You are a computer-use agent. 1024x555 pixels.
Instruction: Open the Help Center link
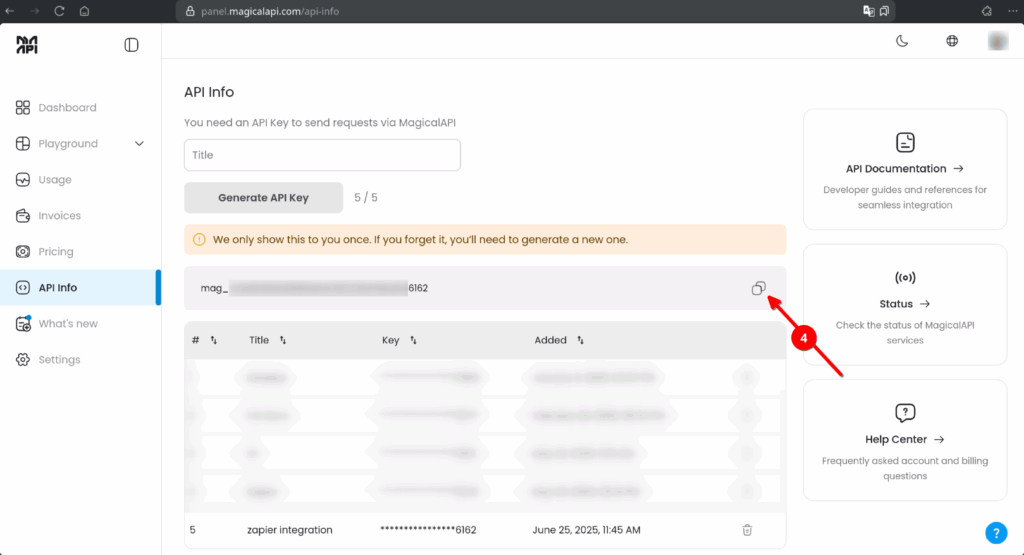click(x=904, y=439)
